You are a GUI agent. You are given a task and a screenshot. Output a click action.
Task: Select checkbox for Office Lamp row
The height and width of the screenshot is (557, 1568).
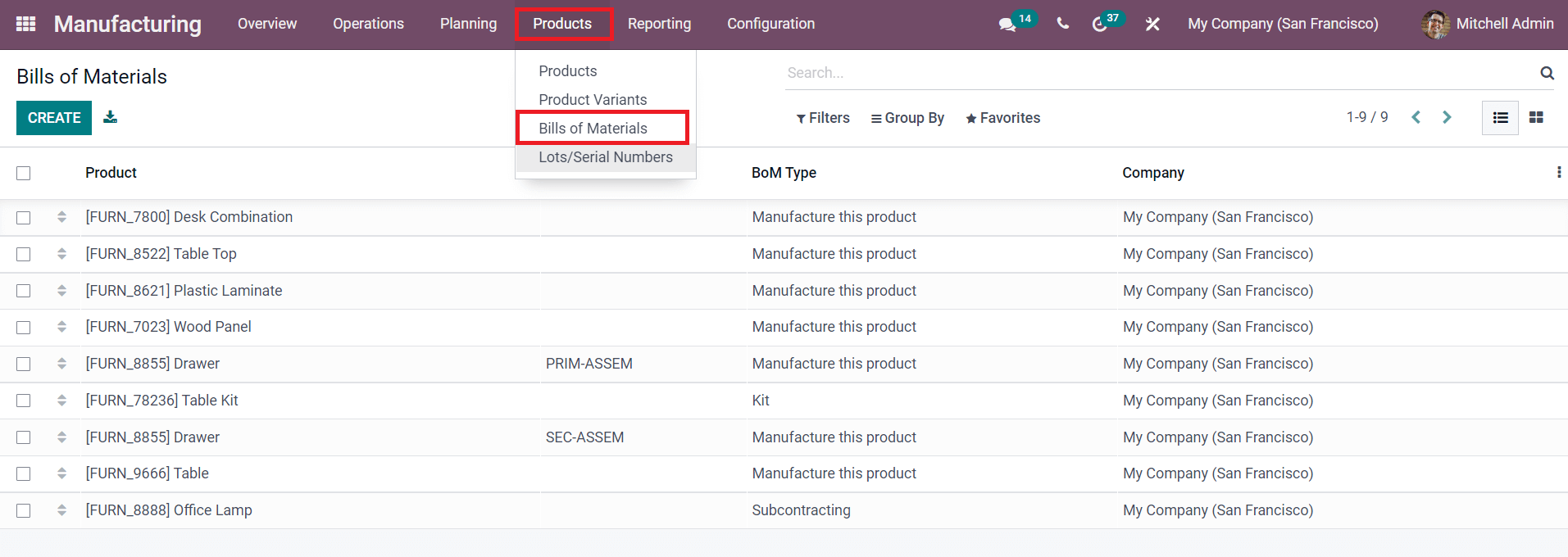(x=23, y=511)
